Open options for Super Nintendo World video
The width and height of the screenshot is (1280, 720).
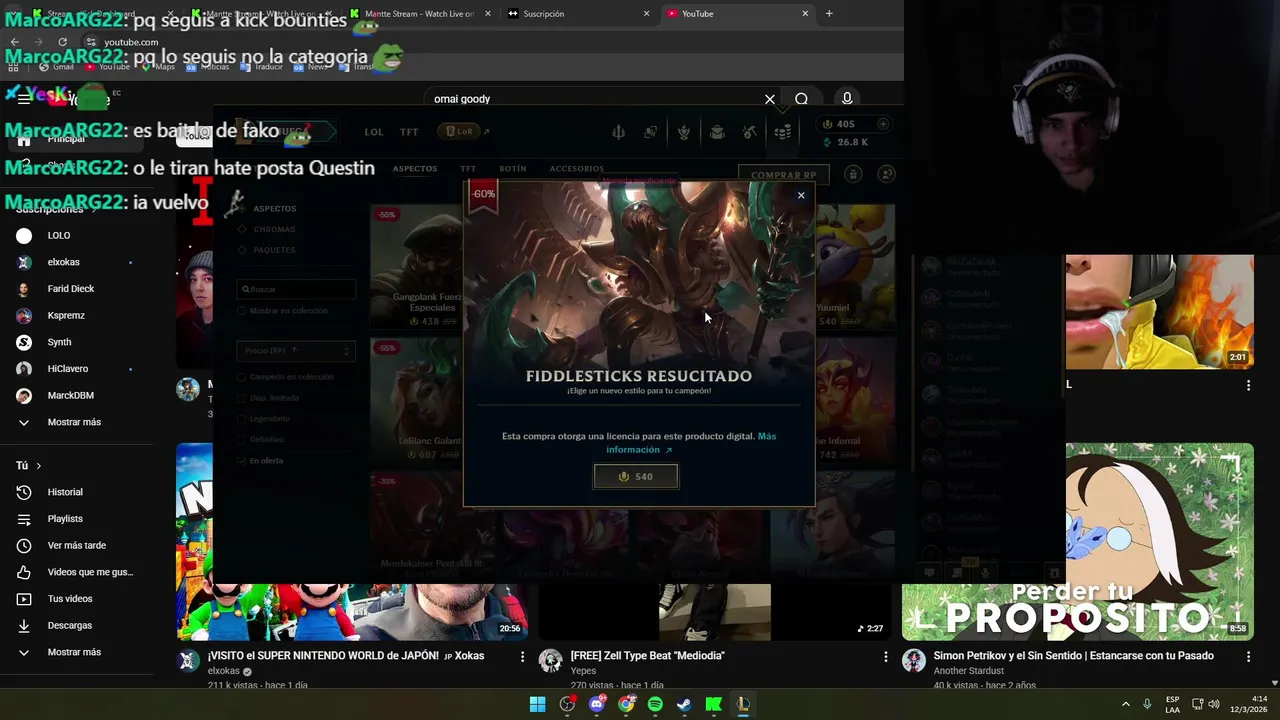click(x=522, y=657)
